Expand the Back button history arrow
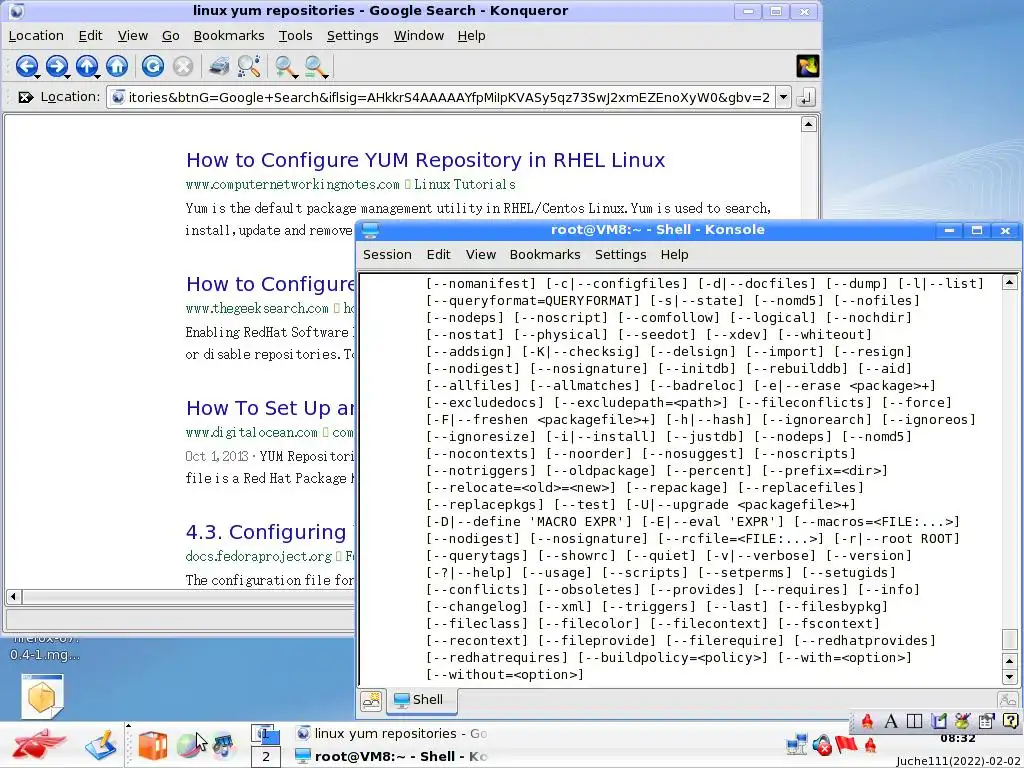Image resolution: width=1024 pixels, height=768 pixels. click(x=37, y=76)
